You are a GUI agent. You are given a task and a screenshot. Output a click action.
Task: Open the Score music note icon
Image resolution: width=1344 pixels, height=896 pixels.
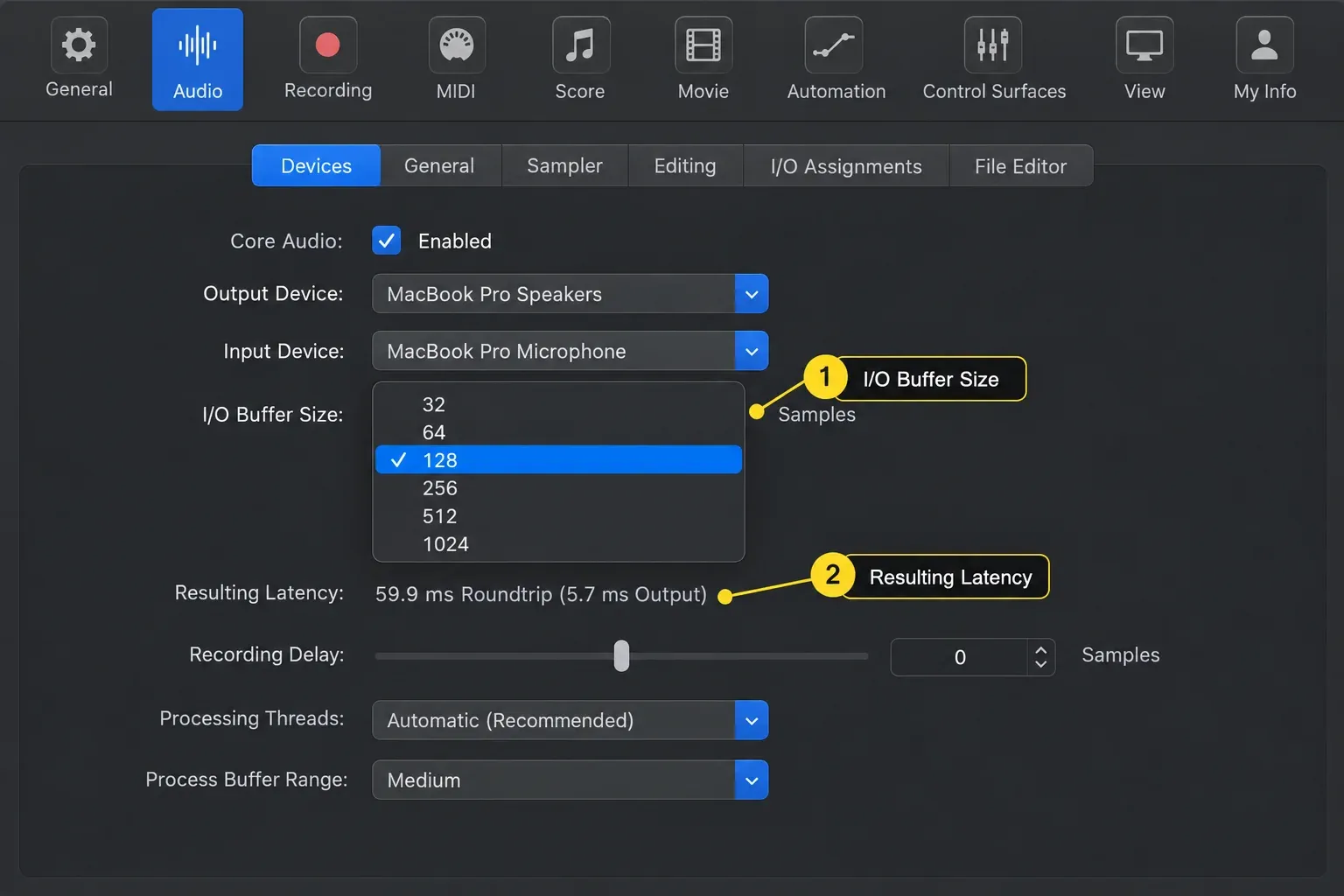point(580,45)
